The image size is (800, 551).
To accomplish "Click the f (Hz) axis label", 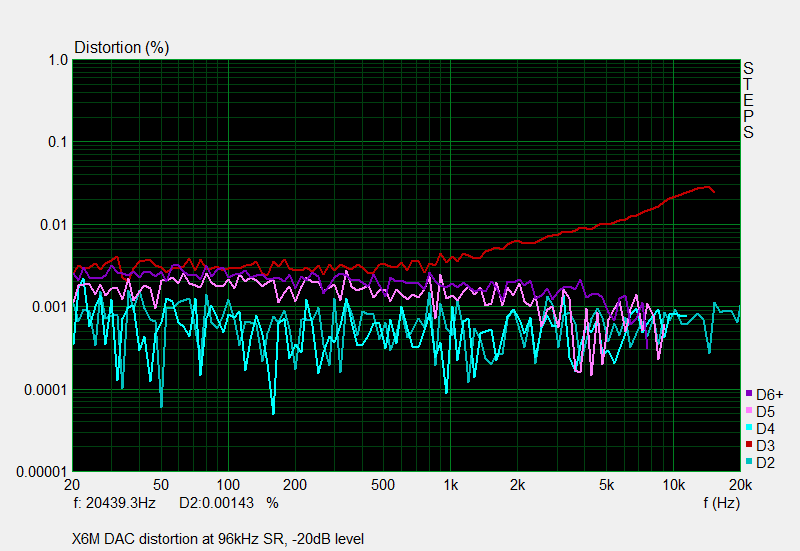I will [721, 503].
